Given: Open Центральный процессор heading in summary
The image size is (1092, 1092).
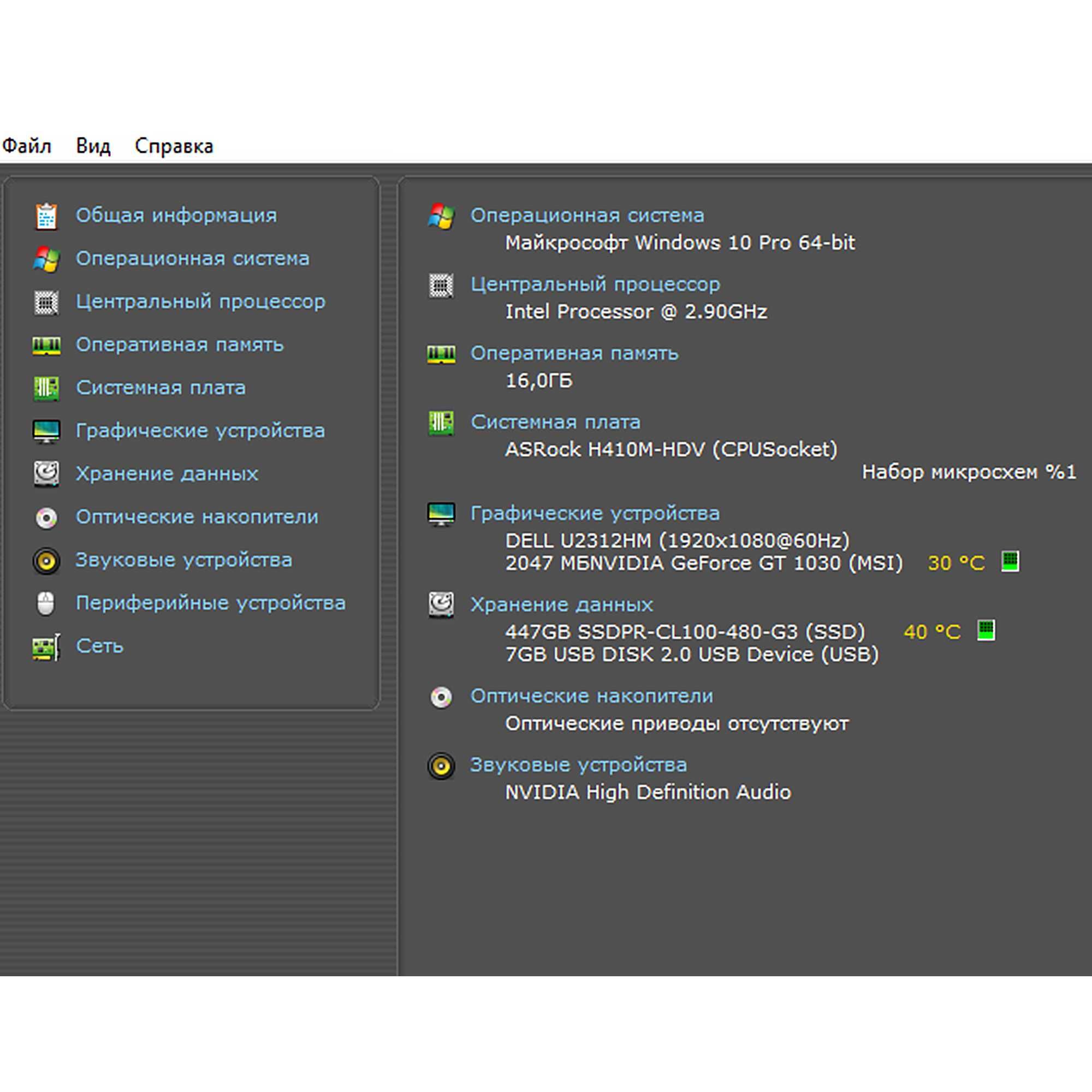Looking at the screenshot, I should click(x=596, y=284).
